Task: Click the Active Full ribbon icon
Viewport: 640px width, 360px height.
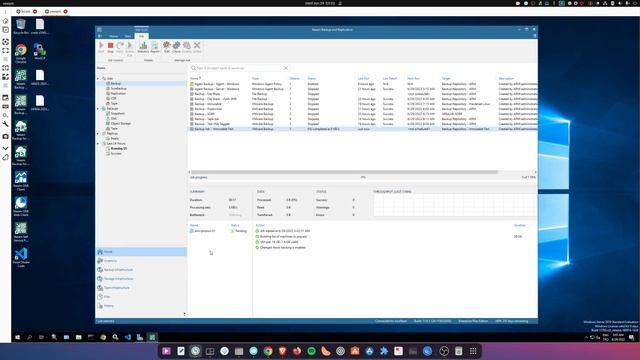Action: click(x=129, y=48)
